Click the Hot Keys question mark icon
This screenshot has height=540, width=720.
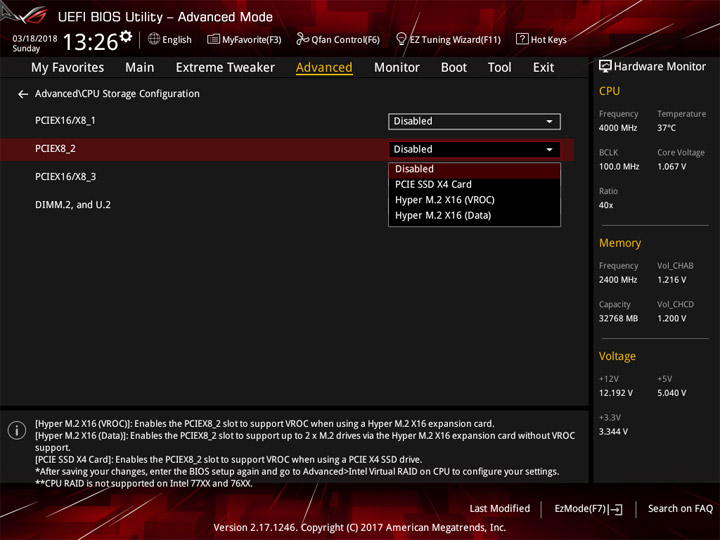coord(522,39)
